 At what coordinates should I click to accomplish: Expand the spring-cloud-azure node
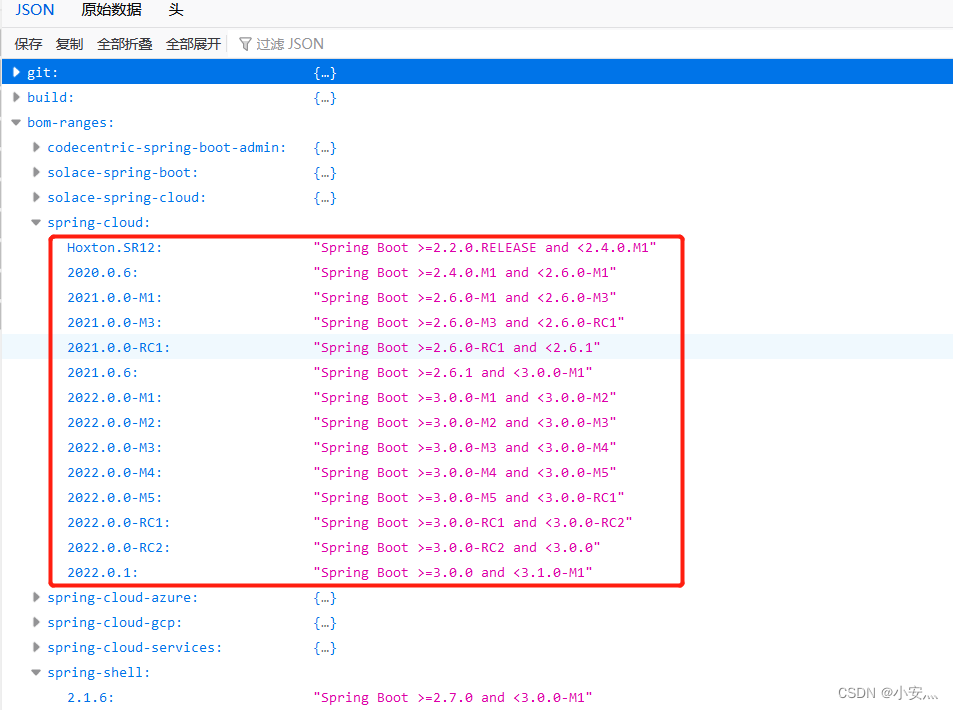tap(36, 597)
